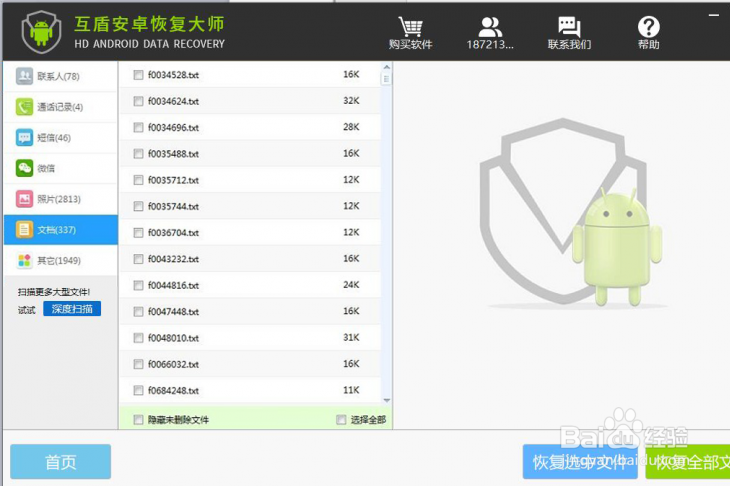Image resolution: width=730 pixels, height=486 pixels.
Task: Click the file list scroll up arrow
Action: pyautogui.click(x=386, y=67)
